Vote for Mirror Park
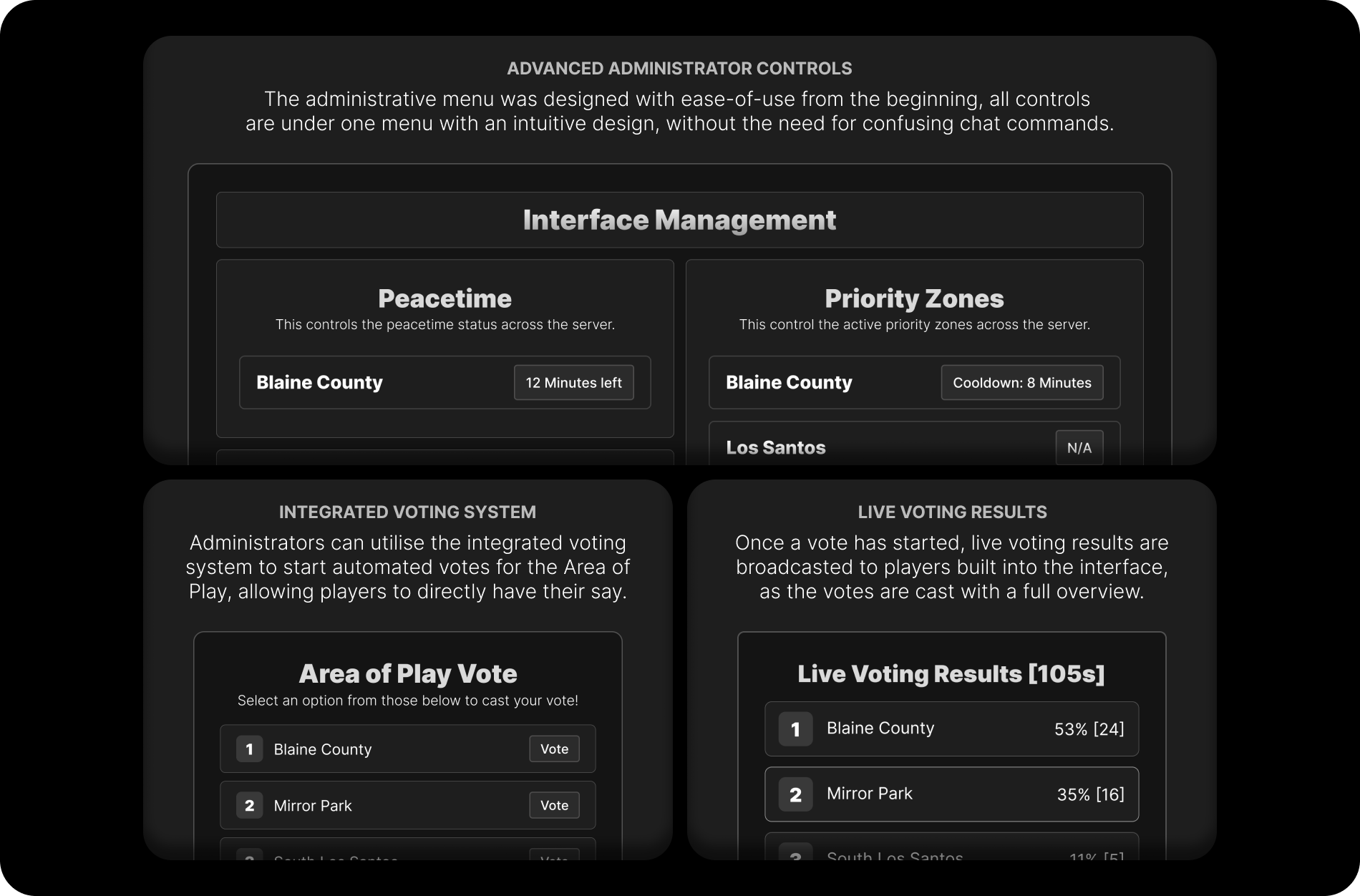1360x896 pixels. (553, 805)
